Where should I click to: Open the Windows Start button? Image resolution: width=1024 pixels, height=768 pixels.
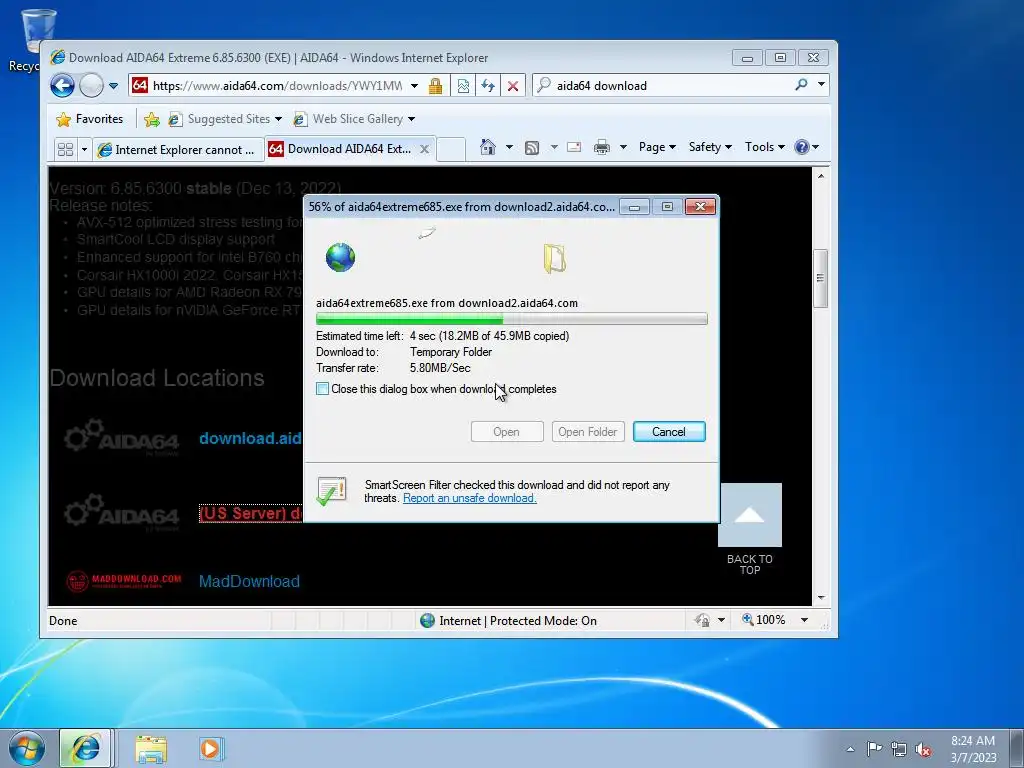click(27, 748)
